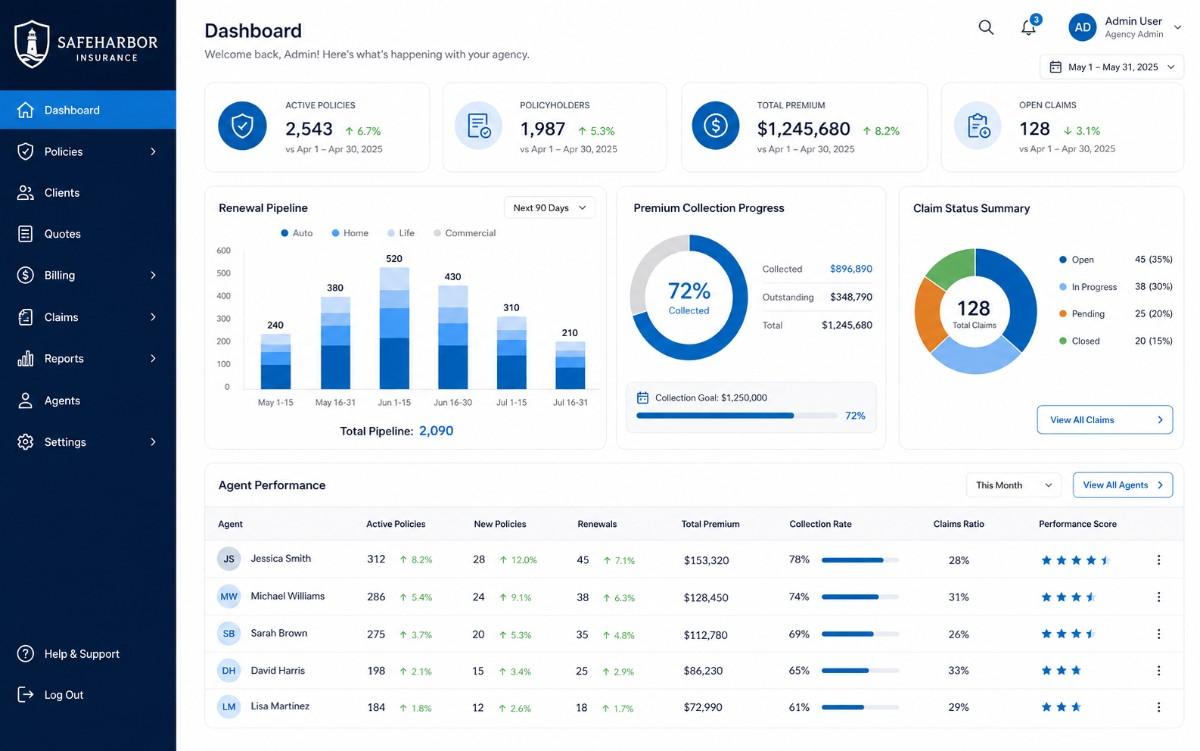Toggle the Home series in the legend
Image resolution: width=1200 pixels, height=751 pixels.
[x=350, y=233]
